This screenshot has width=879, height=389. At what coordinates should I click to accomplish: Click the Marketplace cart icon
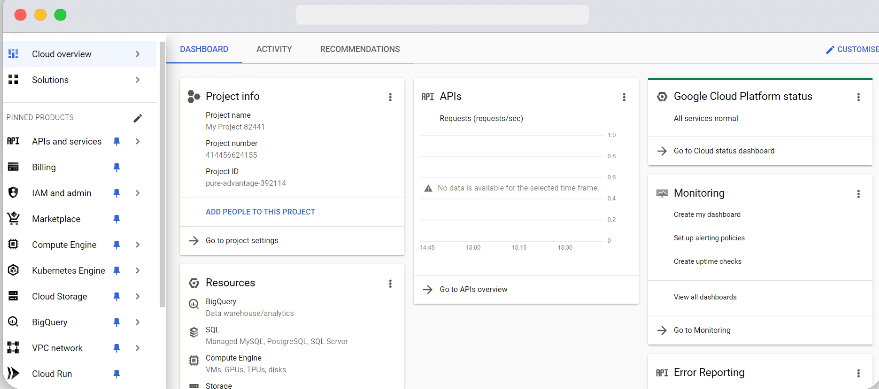point(13,219)
